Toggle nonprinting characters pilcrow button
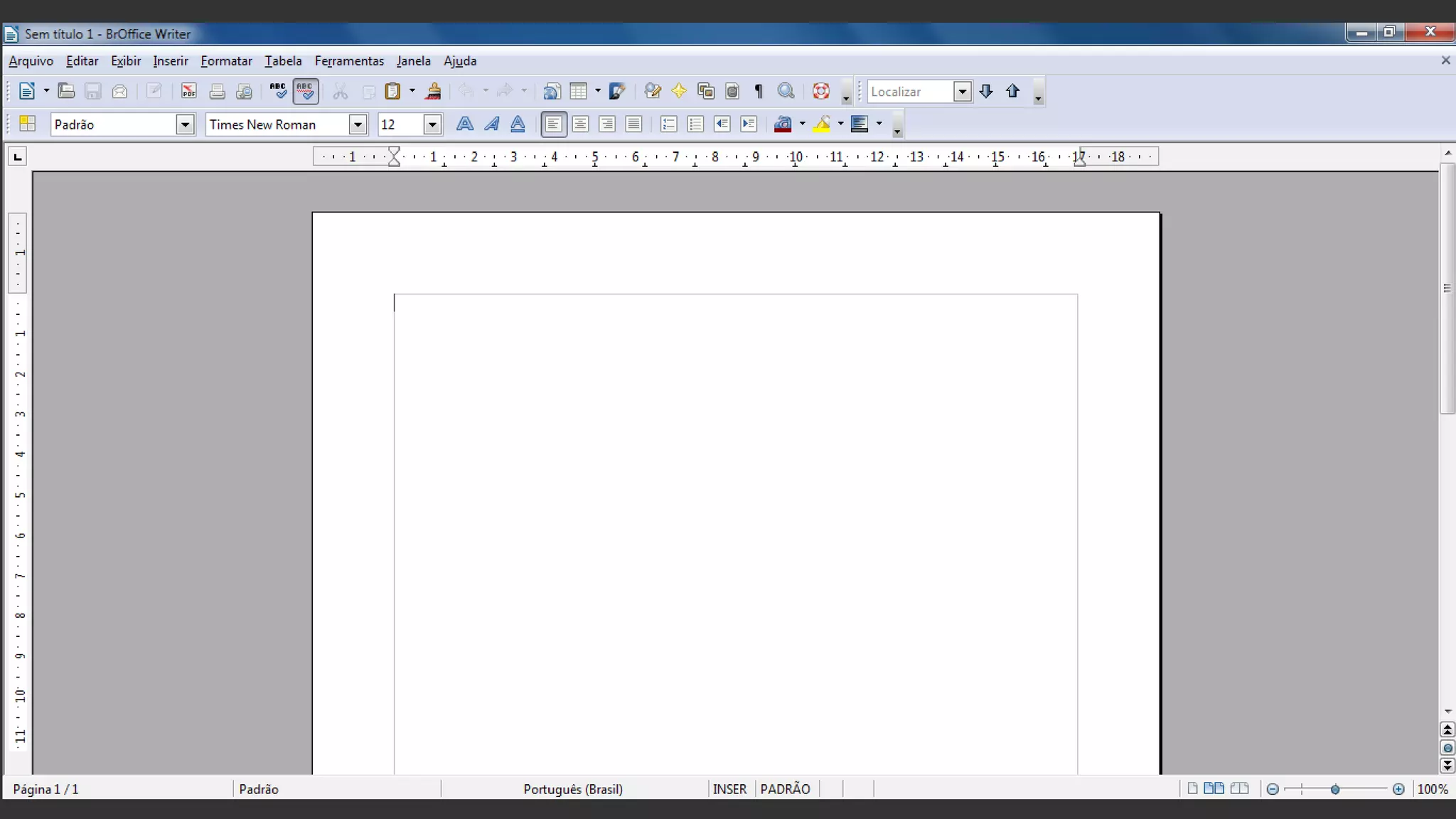1456x819 pixels. point(759,91)
